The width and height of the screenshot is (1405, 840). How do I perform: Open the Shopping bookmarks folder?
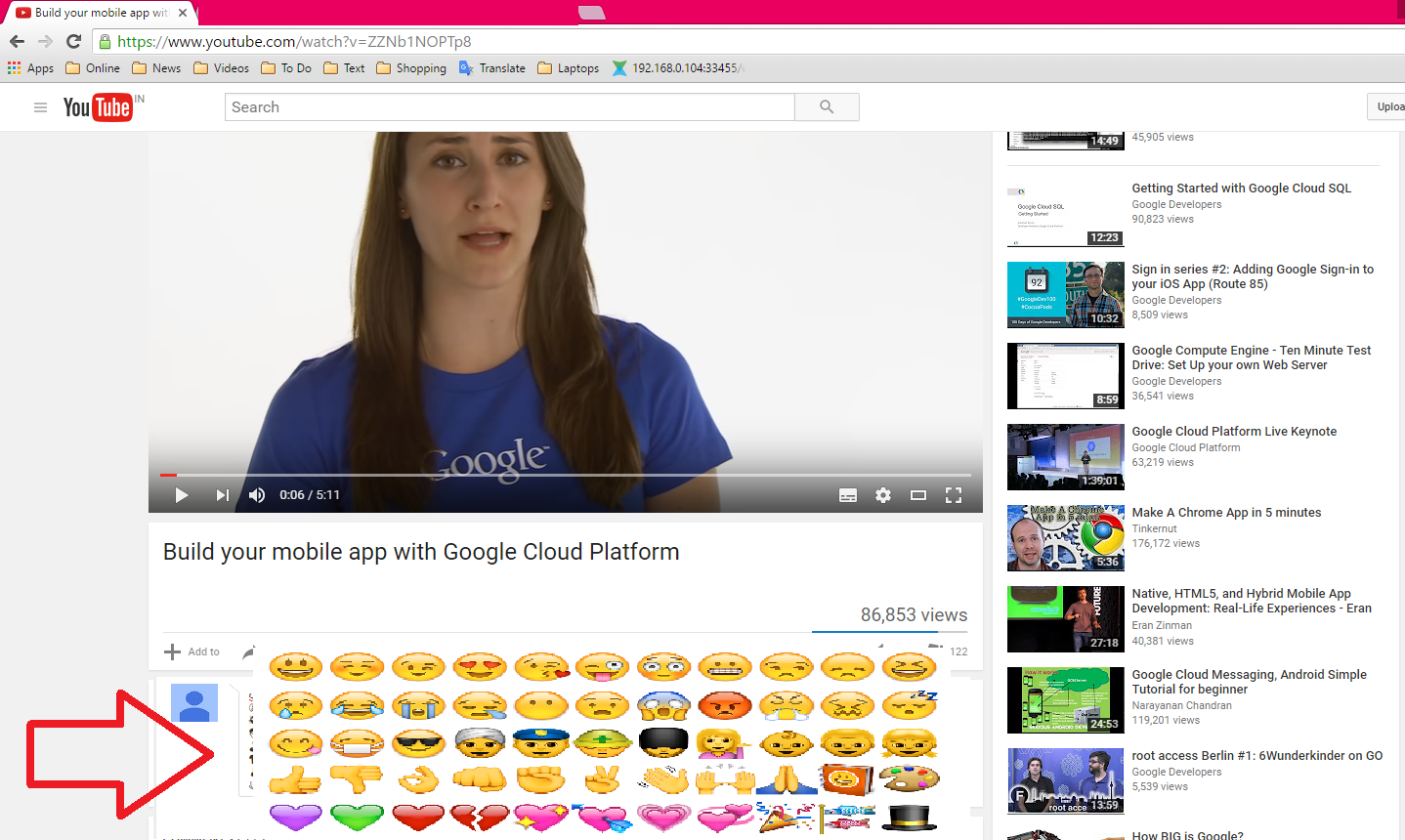coord(410,67)
